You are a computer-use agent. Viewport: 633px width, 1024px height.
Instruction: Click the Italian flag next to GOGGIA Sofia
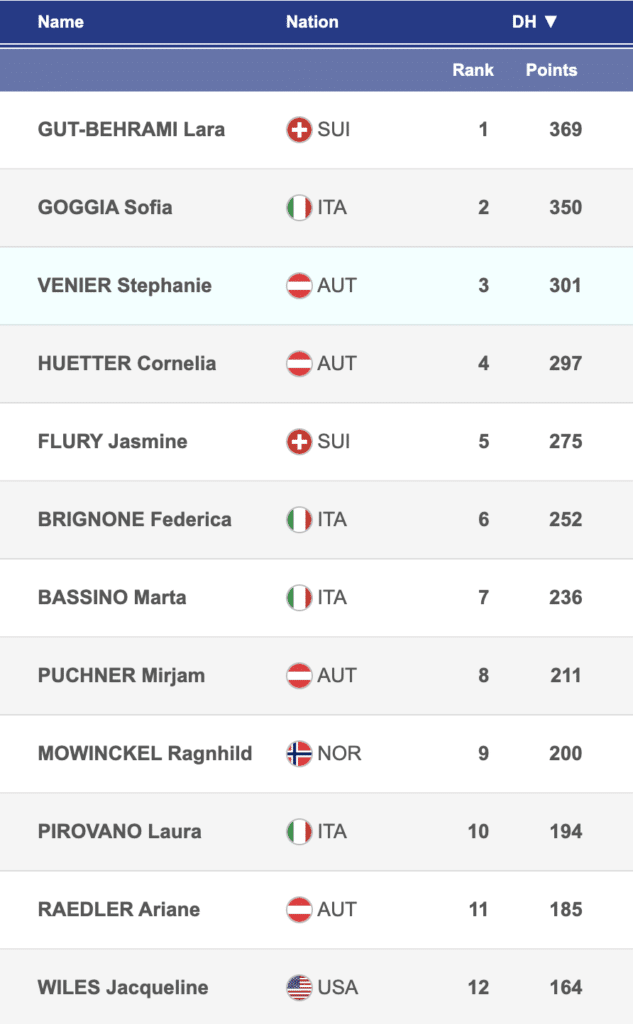(x=299, y=208)
